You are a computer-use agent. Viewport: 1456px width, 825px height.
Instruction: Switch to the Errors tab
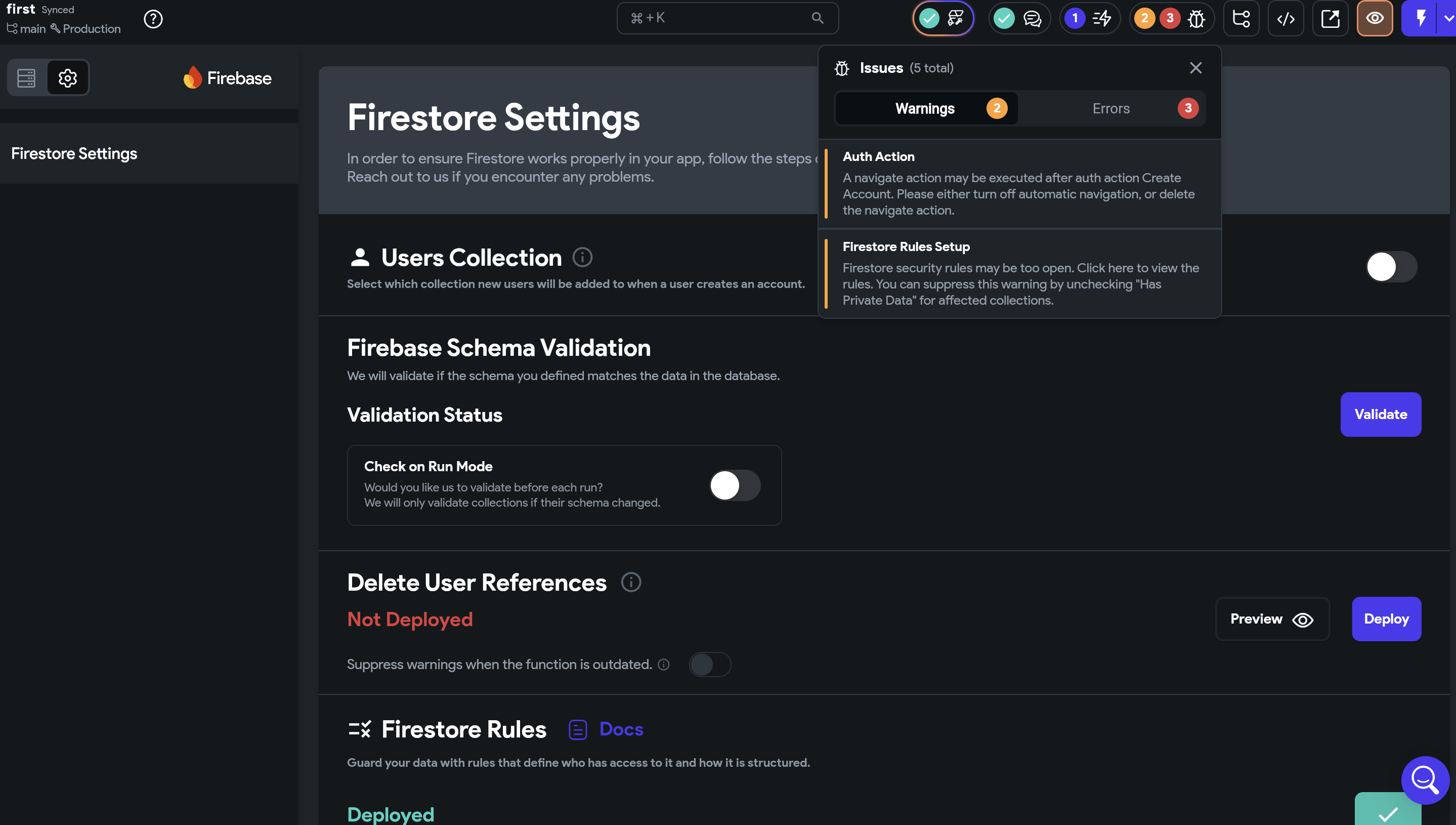(x=1111, y=108)
